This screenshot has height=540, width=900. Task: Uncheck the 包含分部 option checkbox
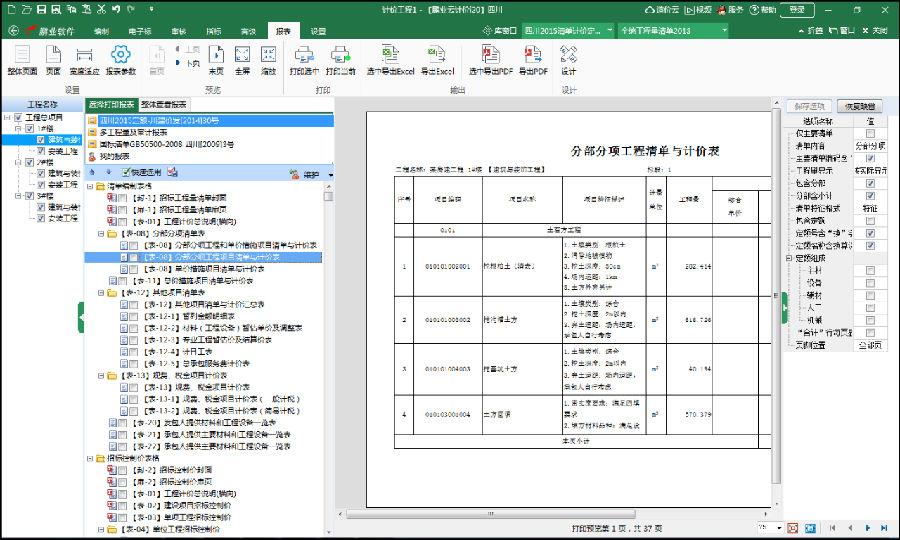tap(870, 182)
